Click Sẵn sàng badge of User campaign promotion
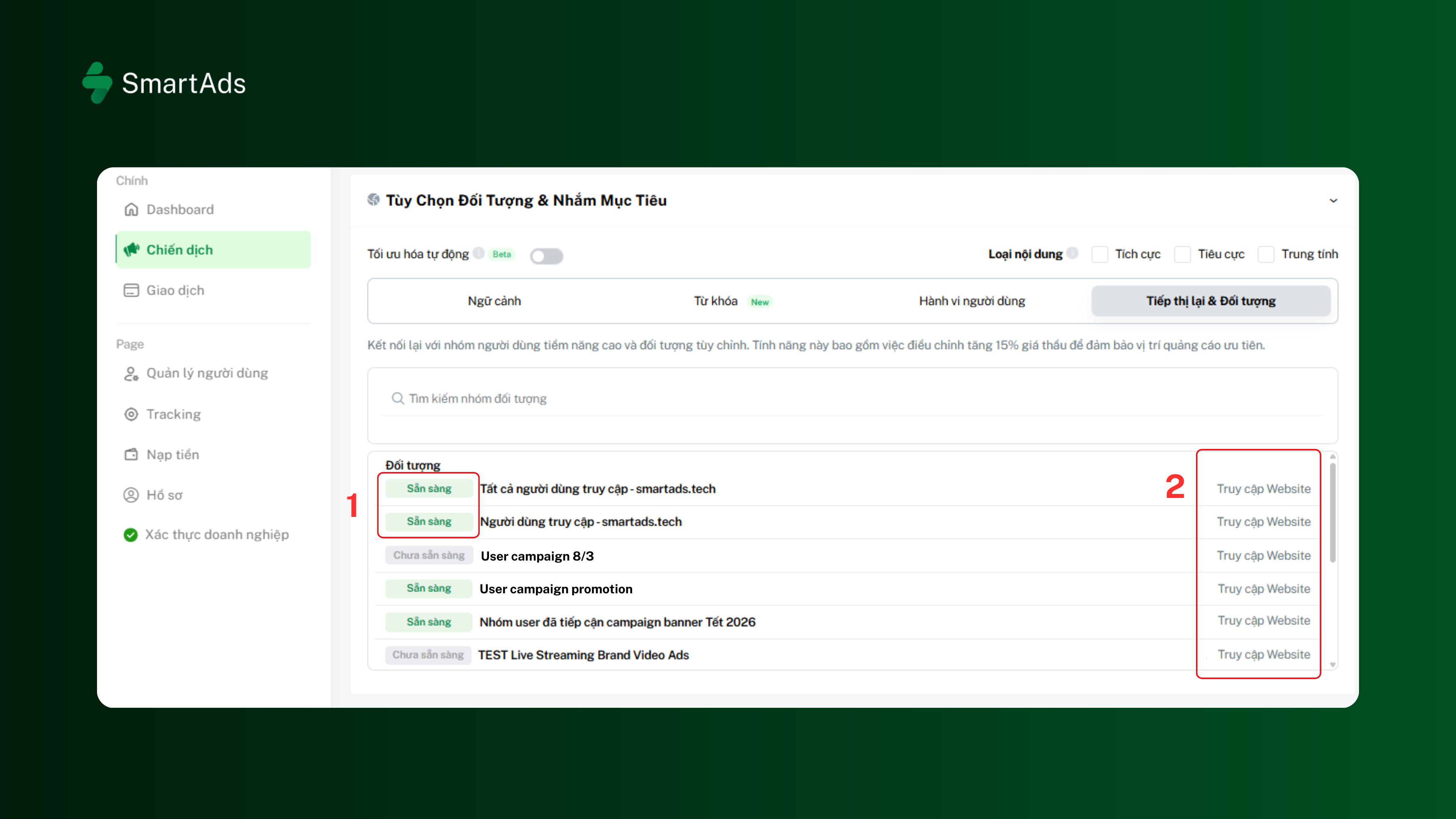 click(428, 588)
